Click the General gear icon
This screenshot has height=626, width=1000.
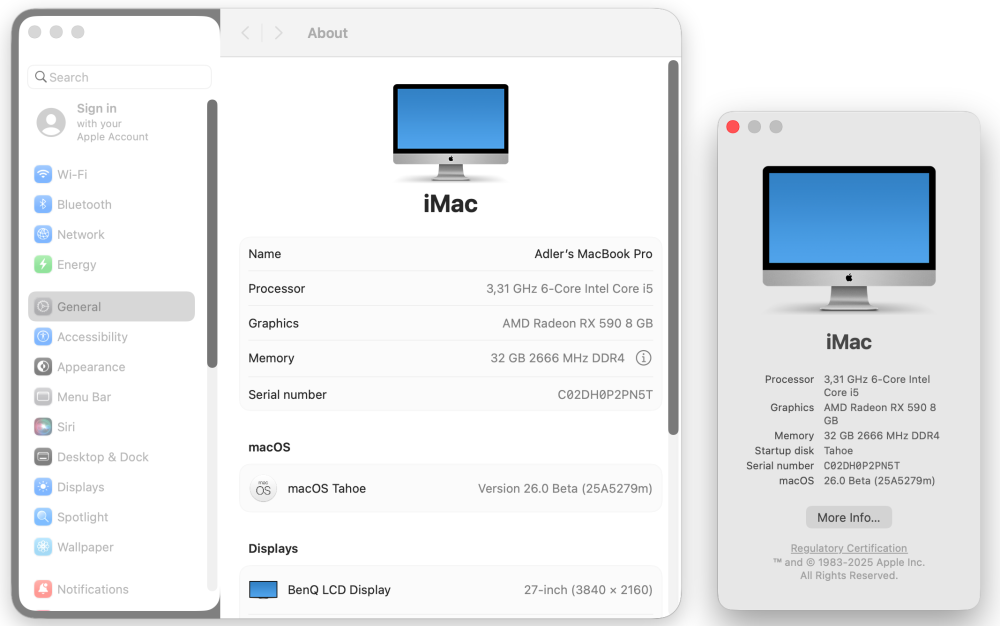click(x=43, y=307)
